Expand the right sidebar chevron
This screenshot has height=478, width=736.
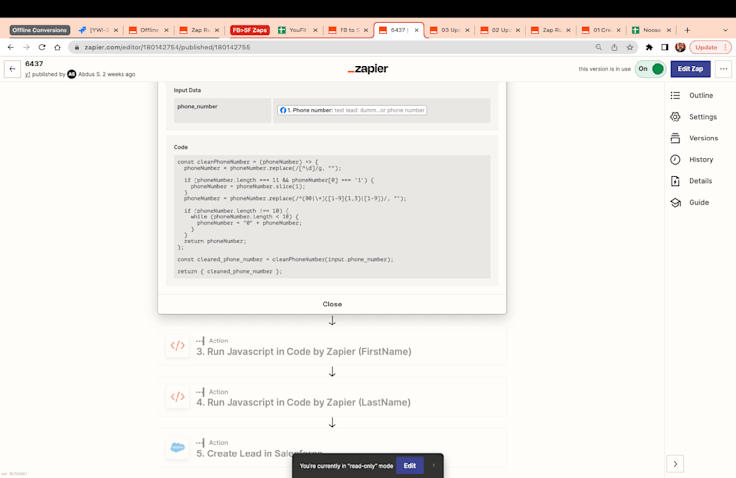(675, 464)
